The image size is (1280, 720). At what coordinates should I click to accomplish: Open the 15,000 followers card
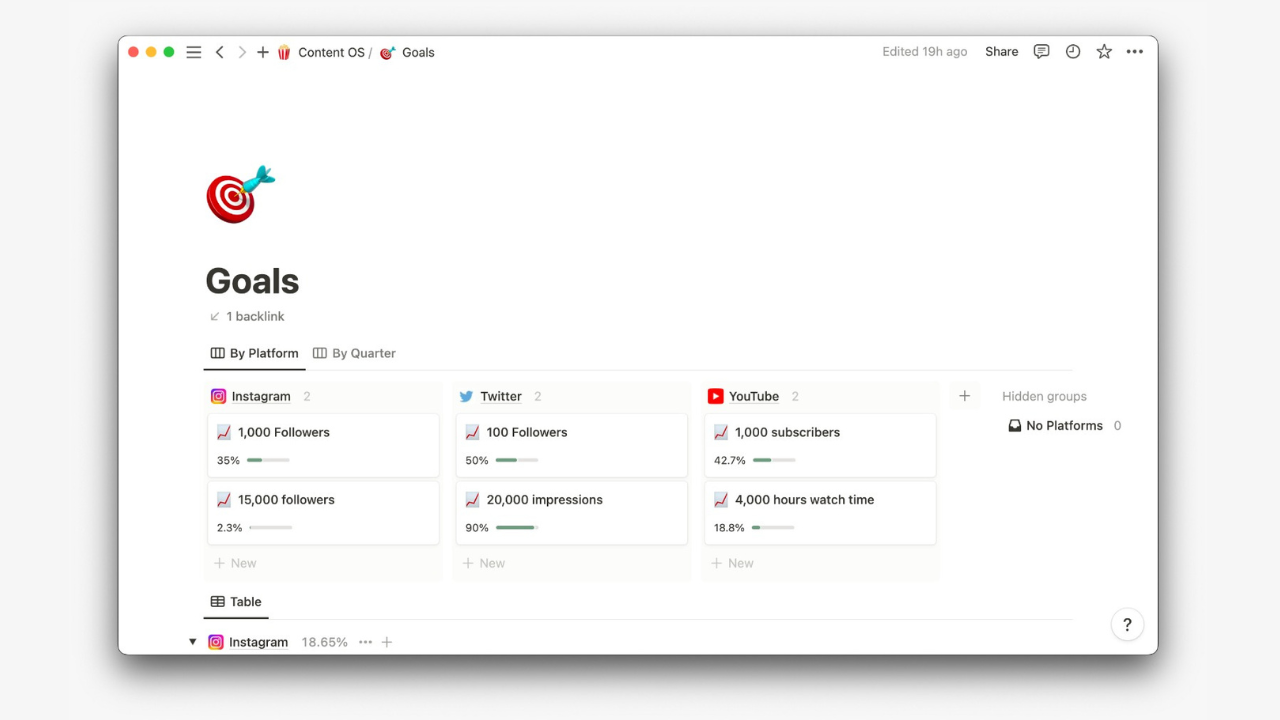pos(323,513)
